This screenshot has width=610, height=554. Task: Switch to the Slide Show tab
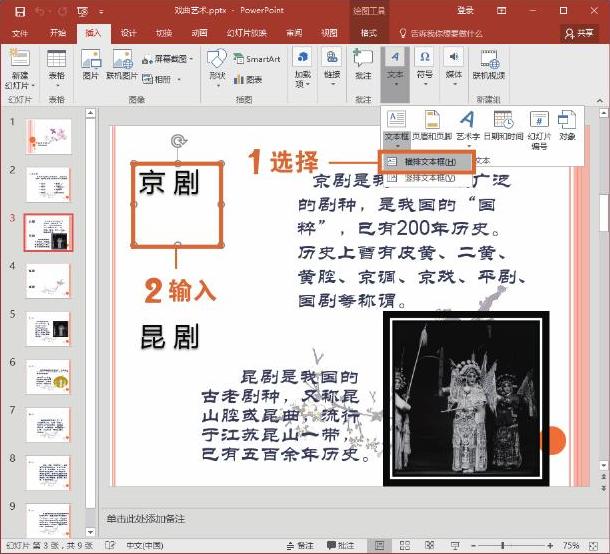pyautogui.click(x=247, y=33)
